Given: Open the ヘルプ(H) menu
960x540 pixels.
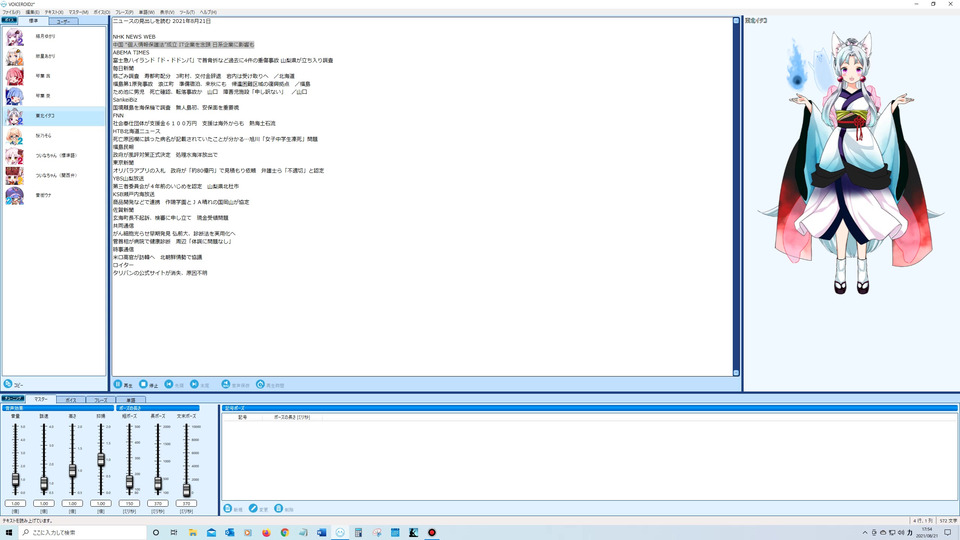Looking at the screenshot, I should tap(208, 12).
